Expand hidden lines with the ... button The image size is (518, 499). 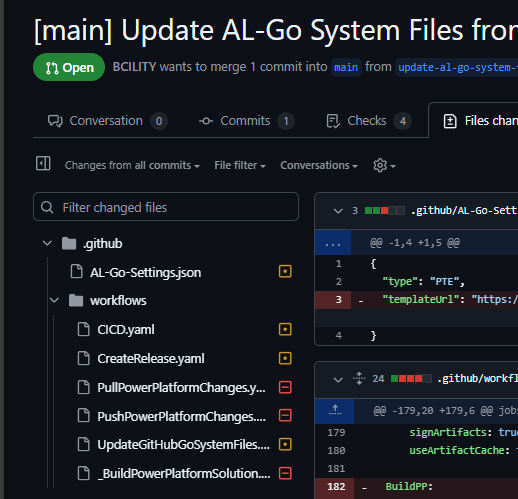pos(333,243)
